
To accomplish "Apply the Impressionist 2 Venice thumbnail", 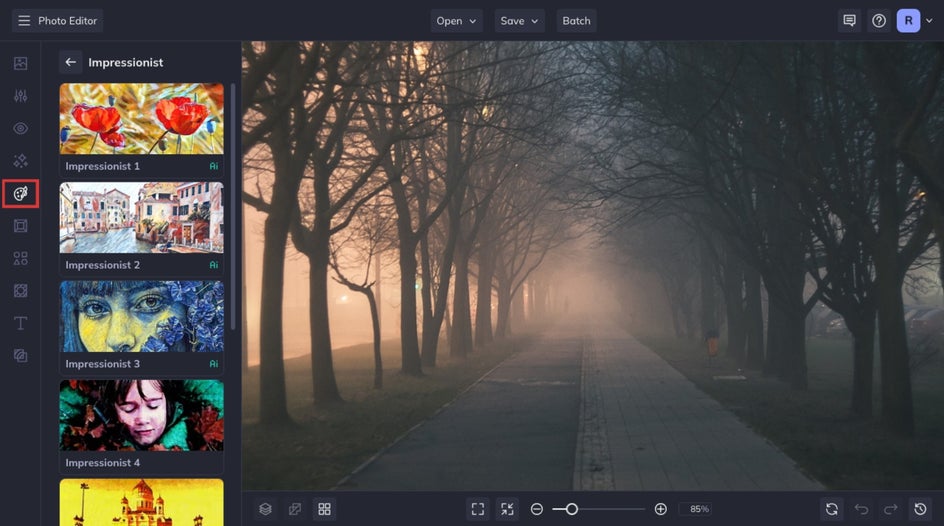I will 141,217.
